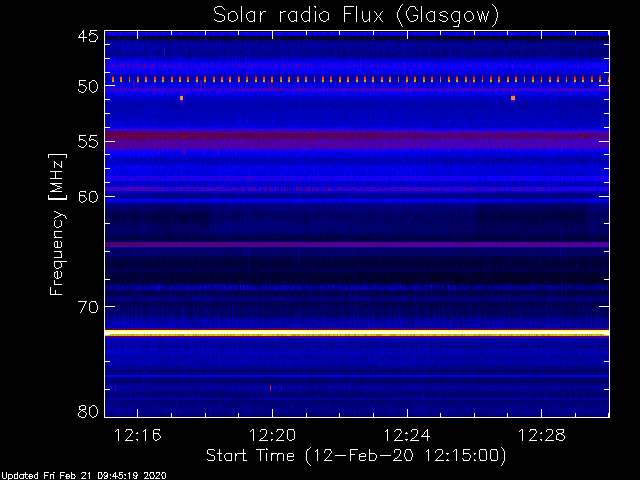This screenshot has width=640, height=480.
Task: Click the '45' frequency axis label
Action: coord(88,37)
